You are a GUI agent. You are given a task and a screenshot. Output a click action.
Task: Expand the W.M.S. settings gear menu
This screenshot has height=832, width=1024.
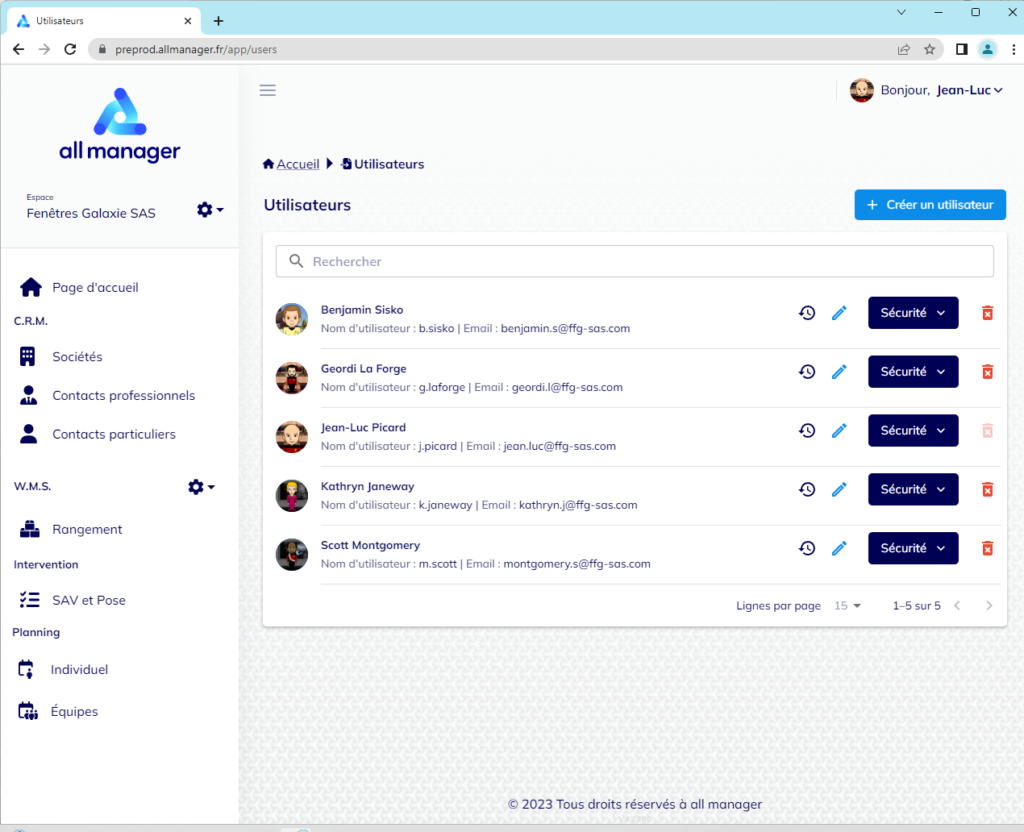tap(200, 487)
